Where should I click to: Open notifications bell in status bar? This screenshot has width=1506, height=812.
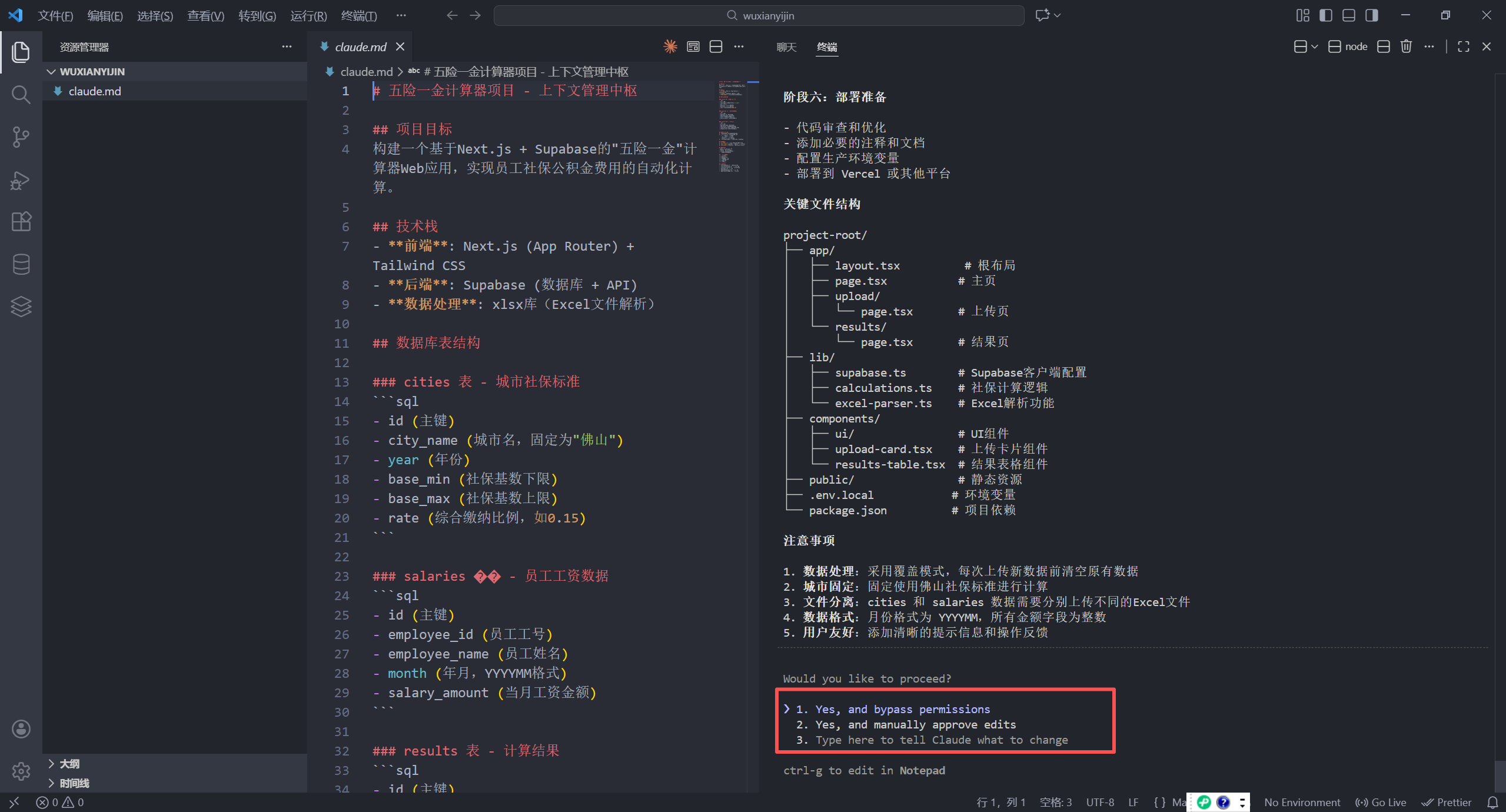point(1493,802)
